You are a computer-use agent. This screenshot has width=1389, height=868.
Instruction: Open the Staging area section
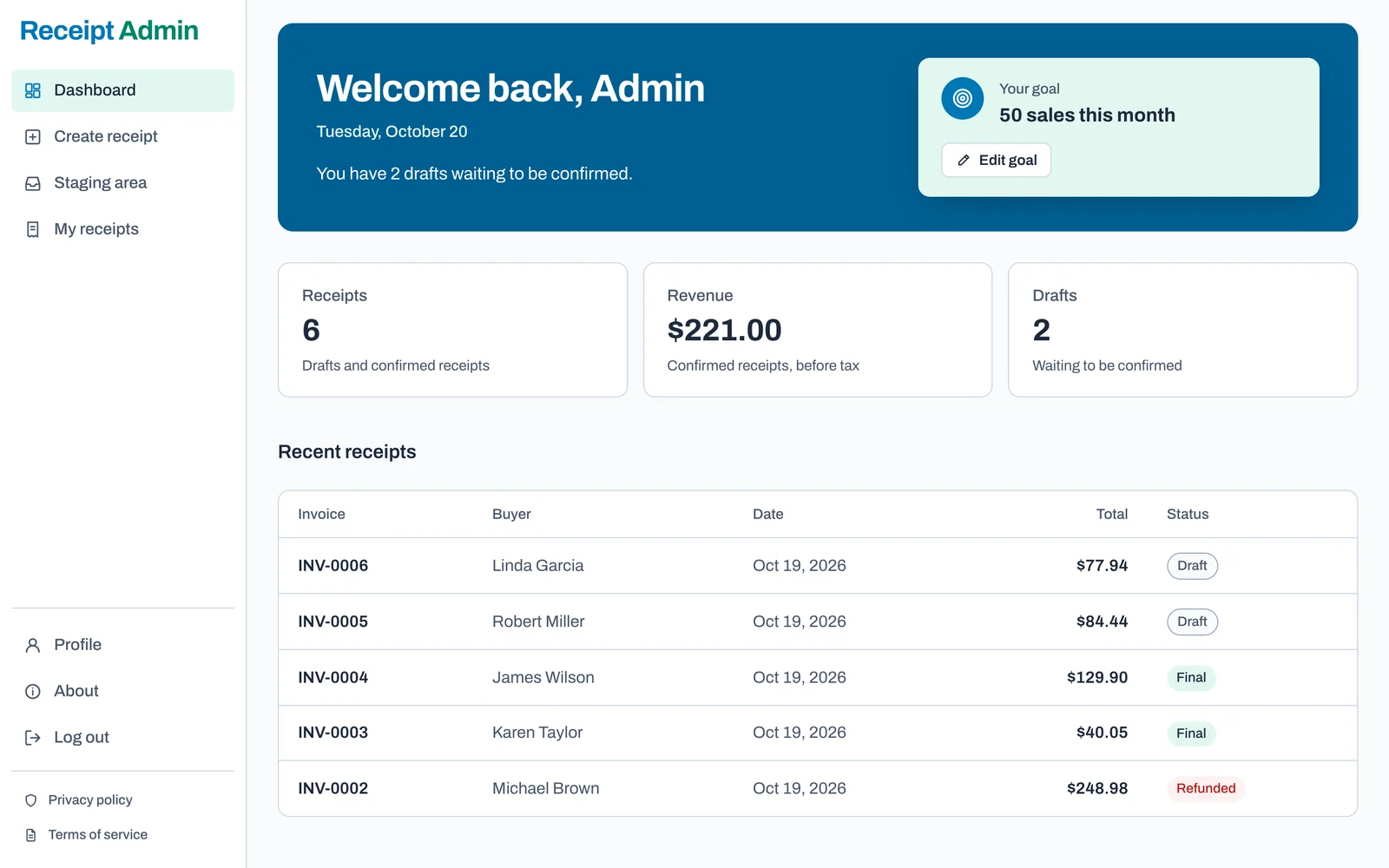122,183
